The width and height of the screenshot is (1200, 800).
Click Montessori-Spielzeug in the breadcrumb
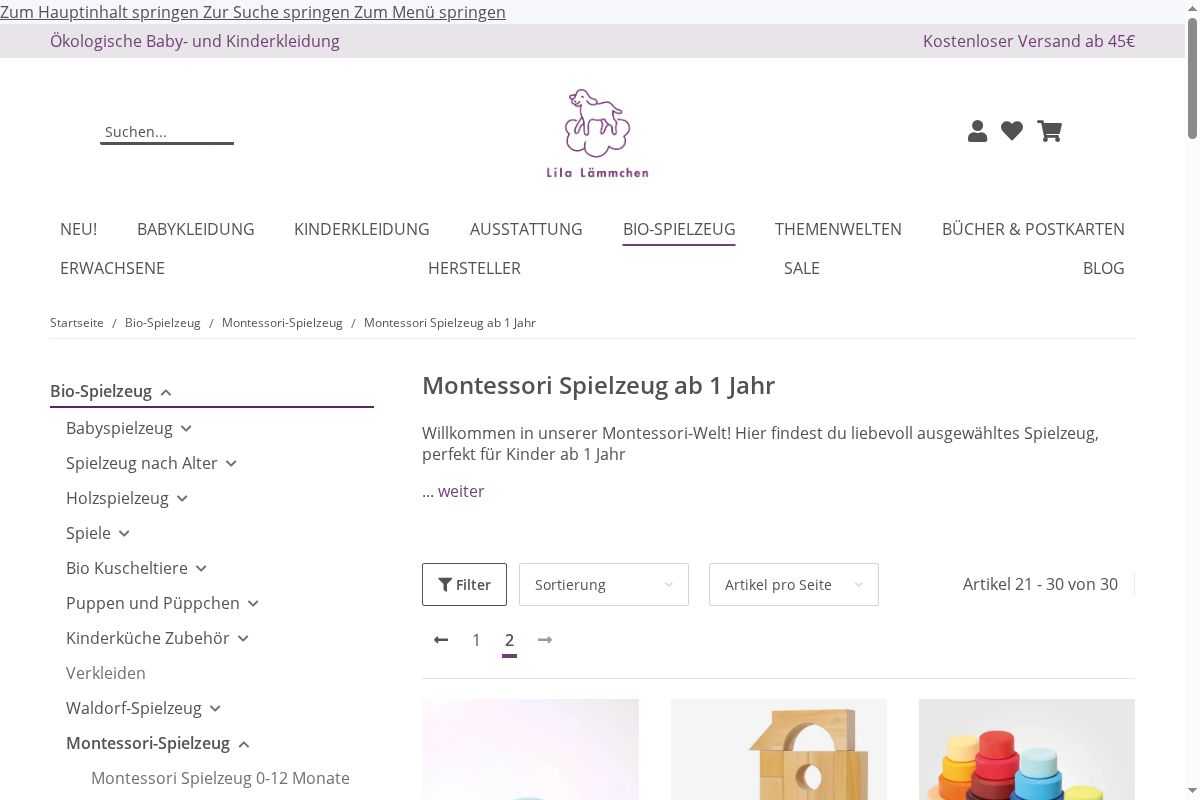pyautogui.click(x=282, y=323)
